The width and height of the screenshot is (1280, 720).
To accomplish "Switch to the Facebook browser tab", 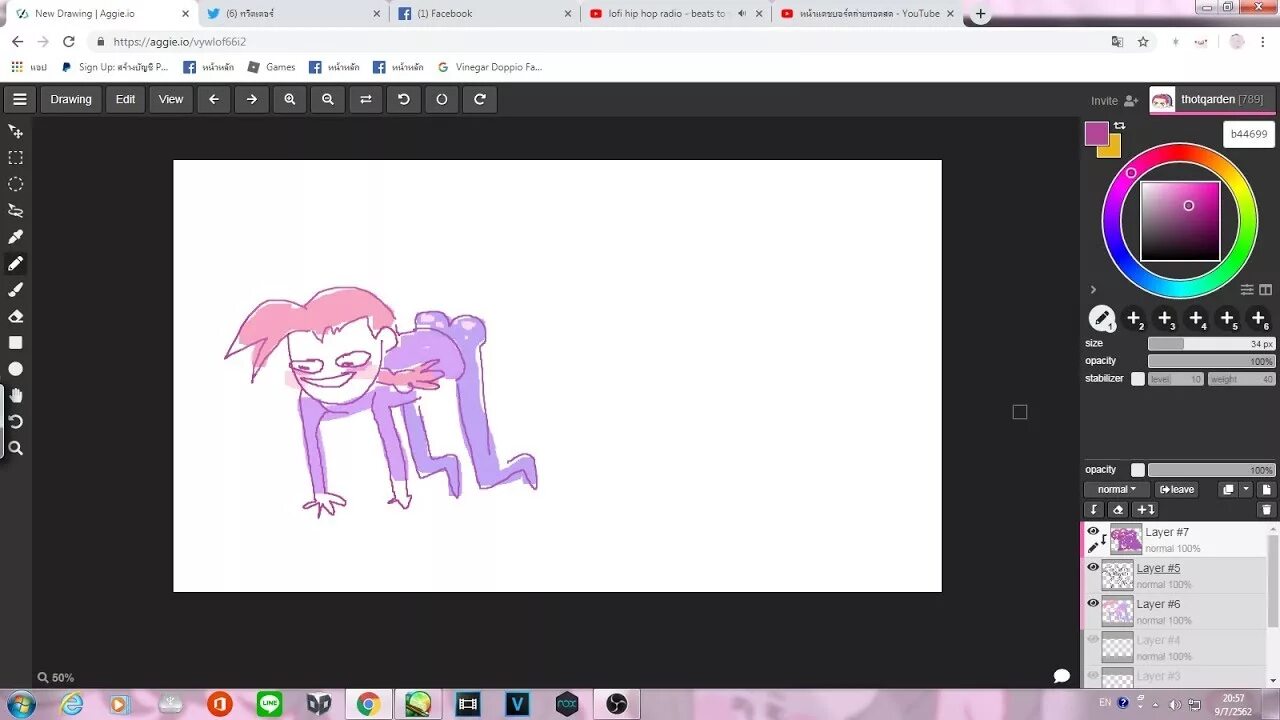I will point(484,13).
